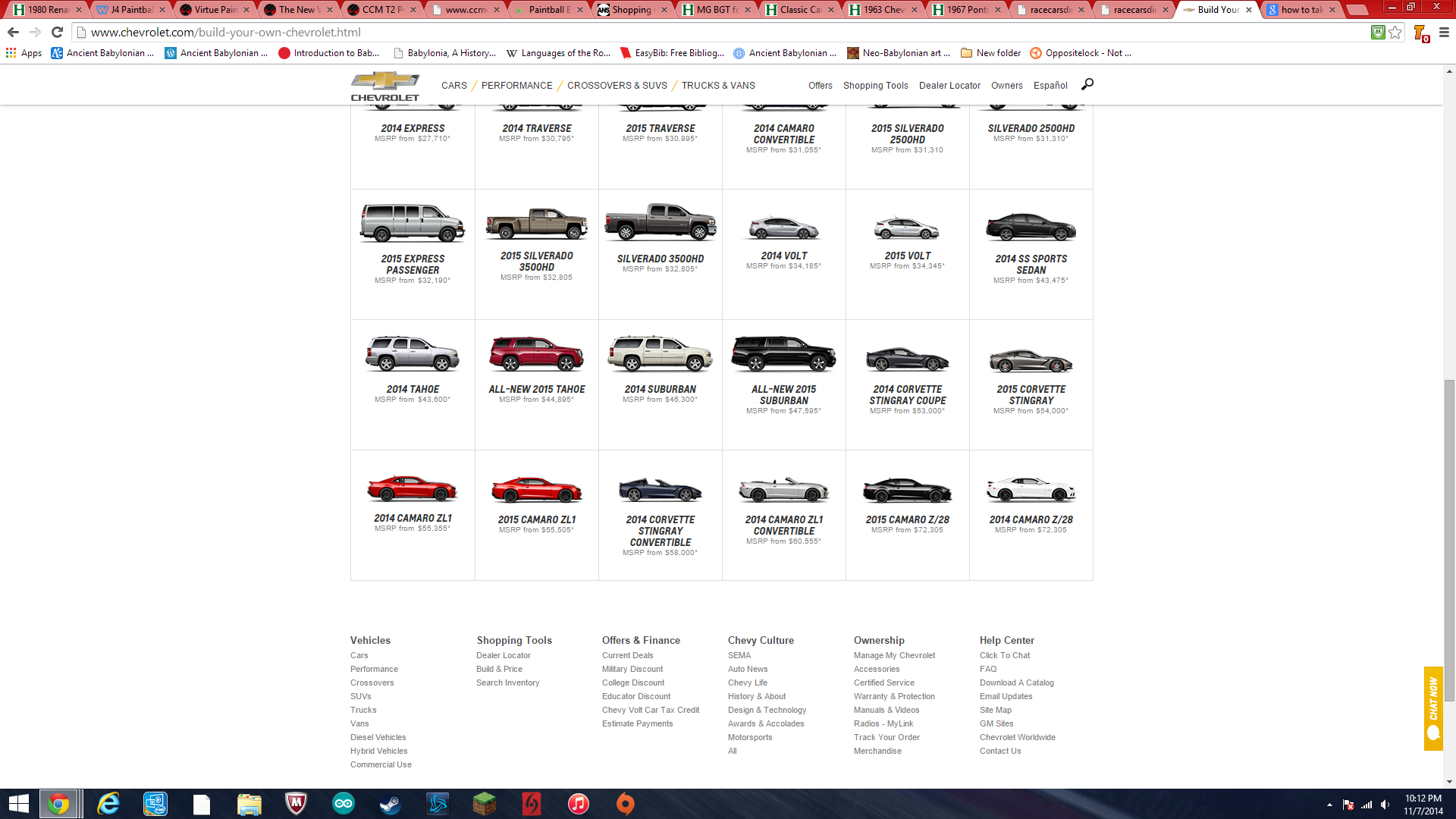Click the volume speaker tray icon

tap(1385, 805)
